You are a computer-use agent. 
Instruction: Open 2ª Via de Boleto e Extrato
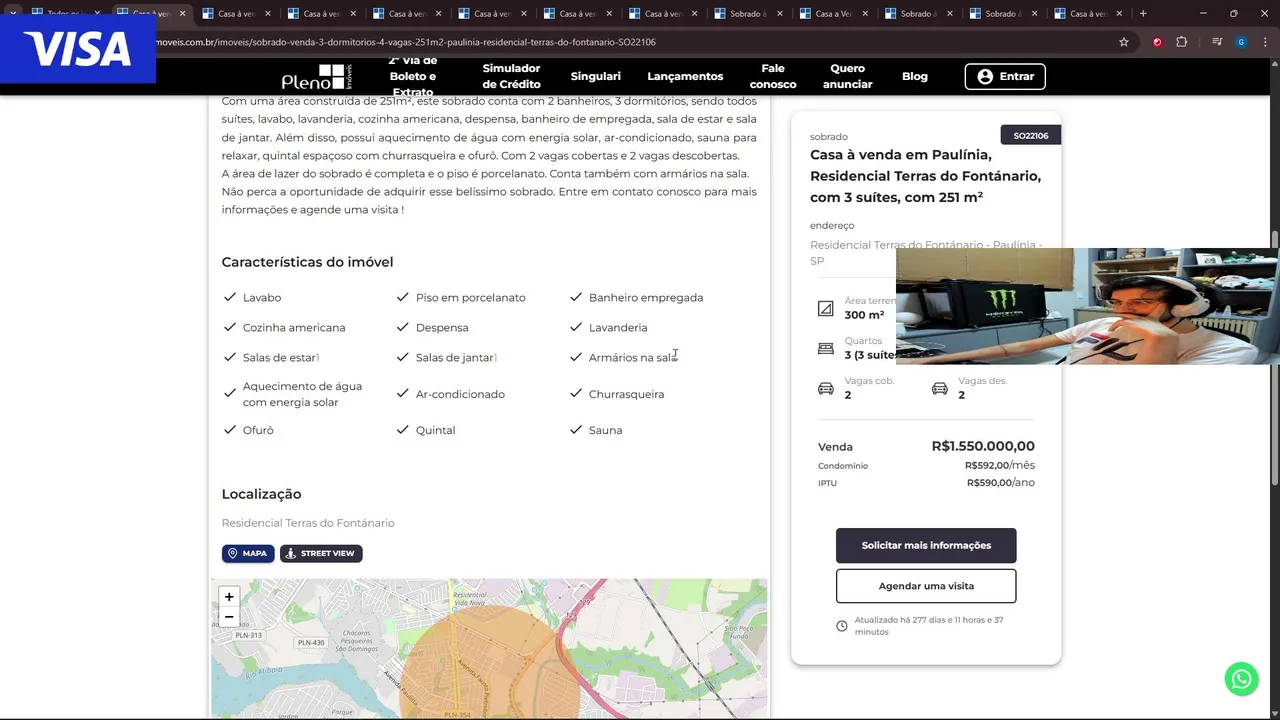413,77
